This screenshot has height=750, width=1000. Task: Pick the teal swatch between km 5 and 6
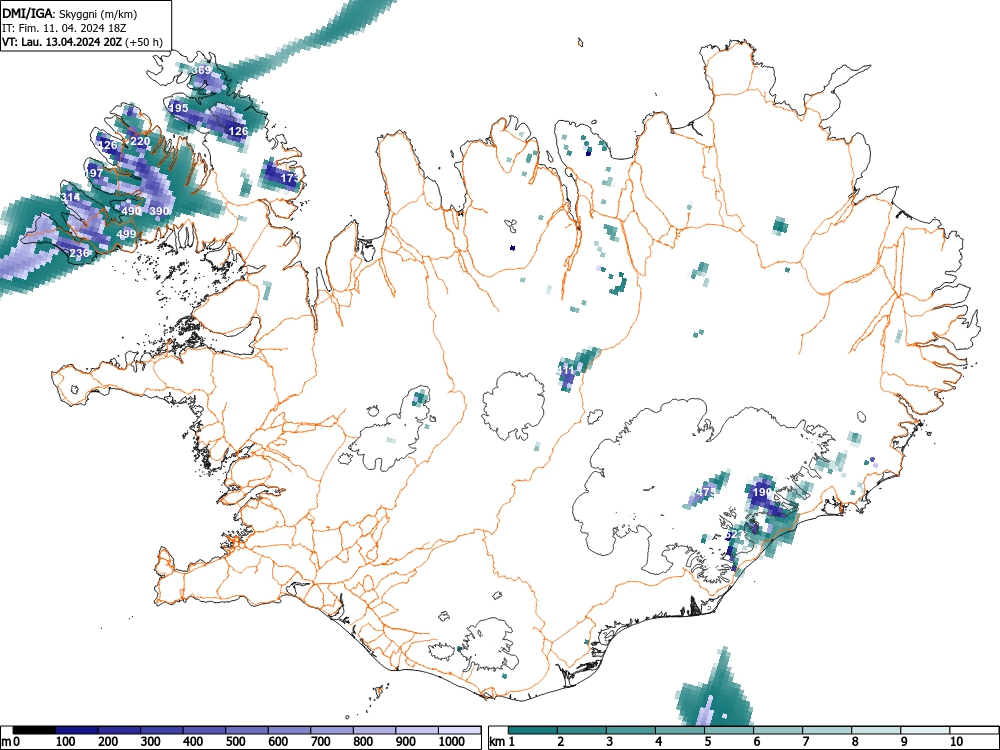(728, 730)
